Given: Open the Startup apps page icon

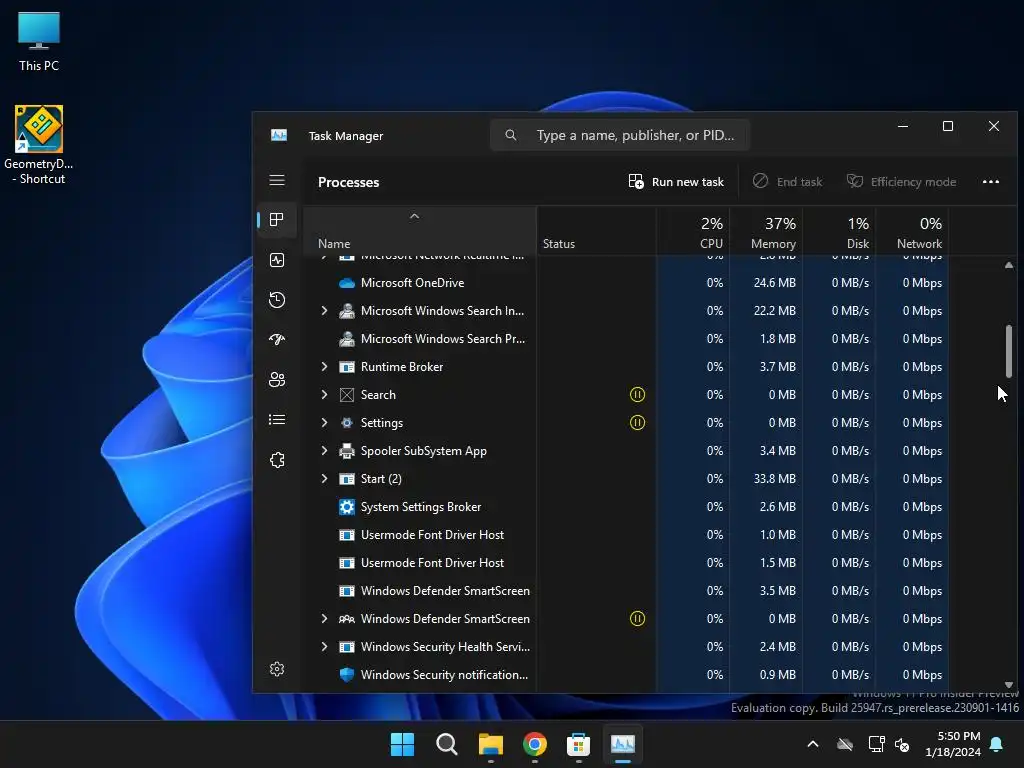Looking at the screenshot, I should (x=277, y=340).
